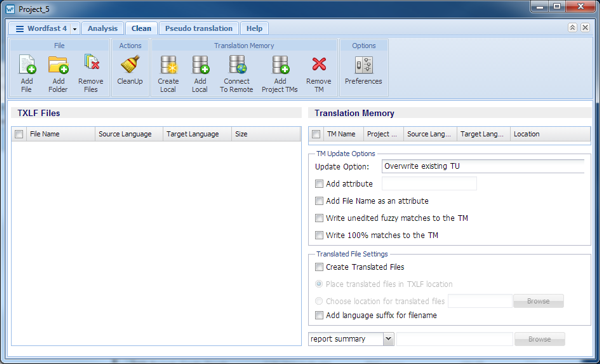Screen dimensions: 600x364
Task: Click Browse next to report summary
Action: pos(540,339)
